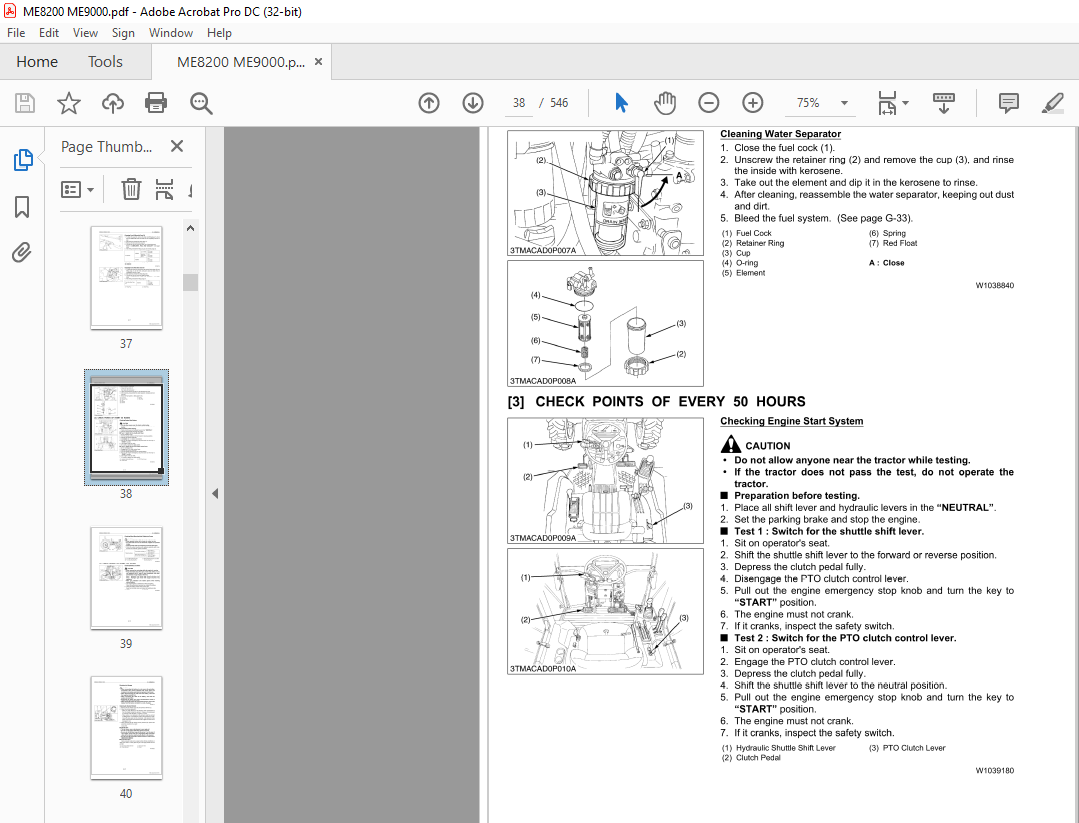The width and height of the screenshot is (1079, 823).
Task: Delete selected page with trash icon
Action: (131, 189)
